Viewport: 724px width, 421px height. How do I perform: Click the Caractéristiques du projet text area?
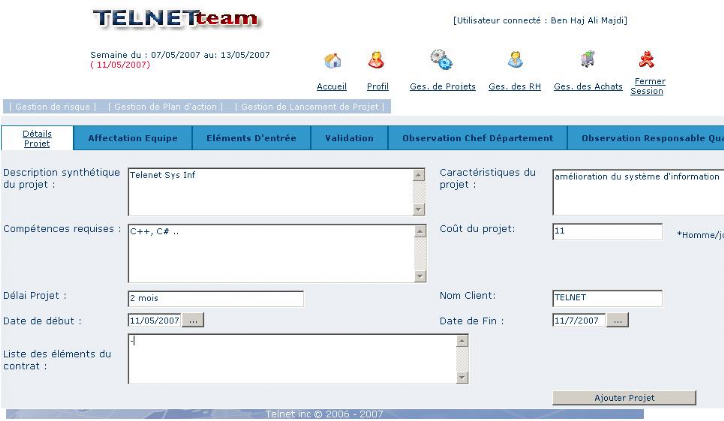(638, 192)
